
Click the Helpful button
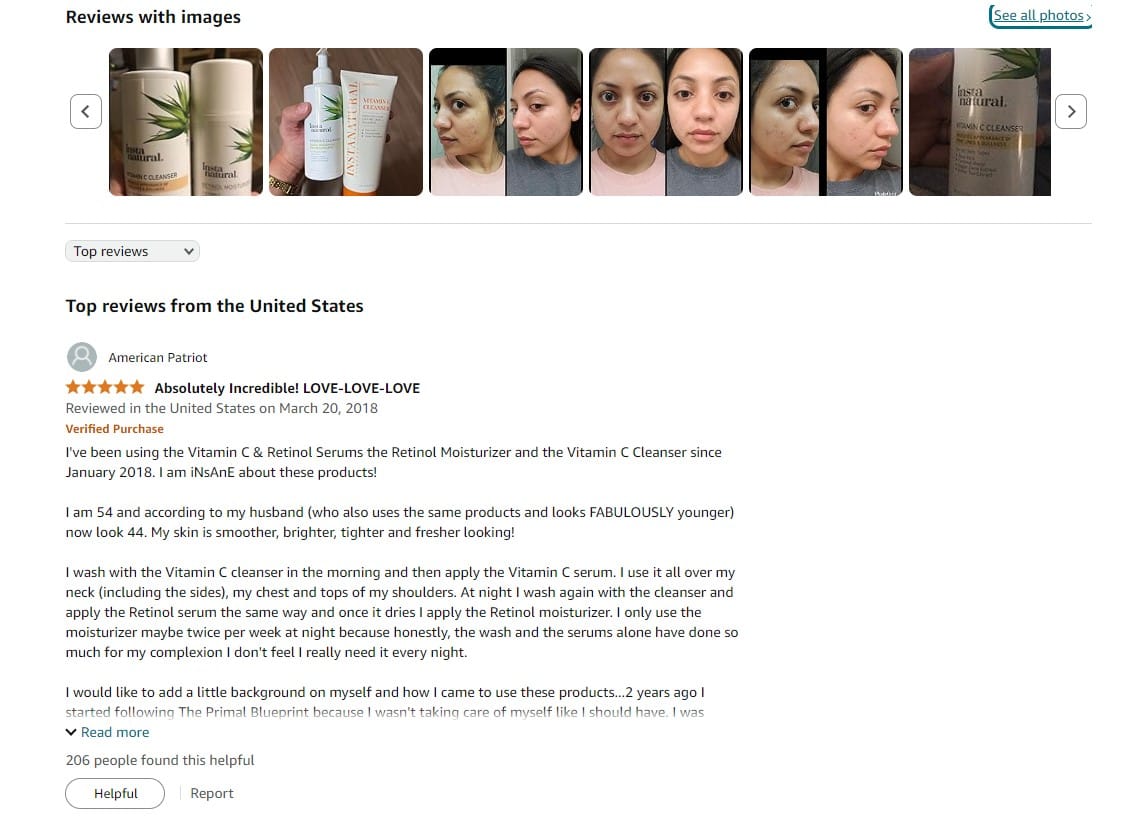pos(115,793)
